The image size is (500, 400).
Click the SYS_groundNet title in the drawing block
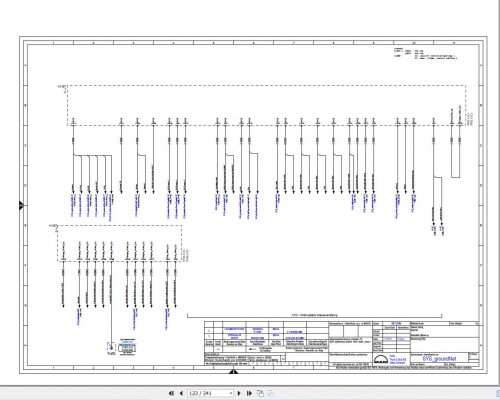[439, 359]
